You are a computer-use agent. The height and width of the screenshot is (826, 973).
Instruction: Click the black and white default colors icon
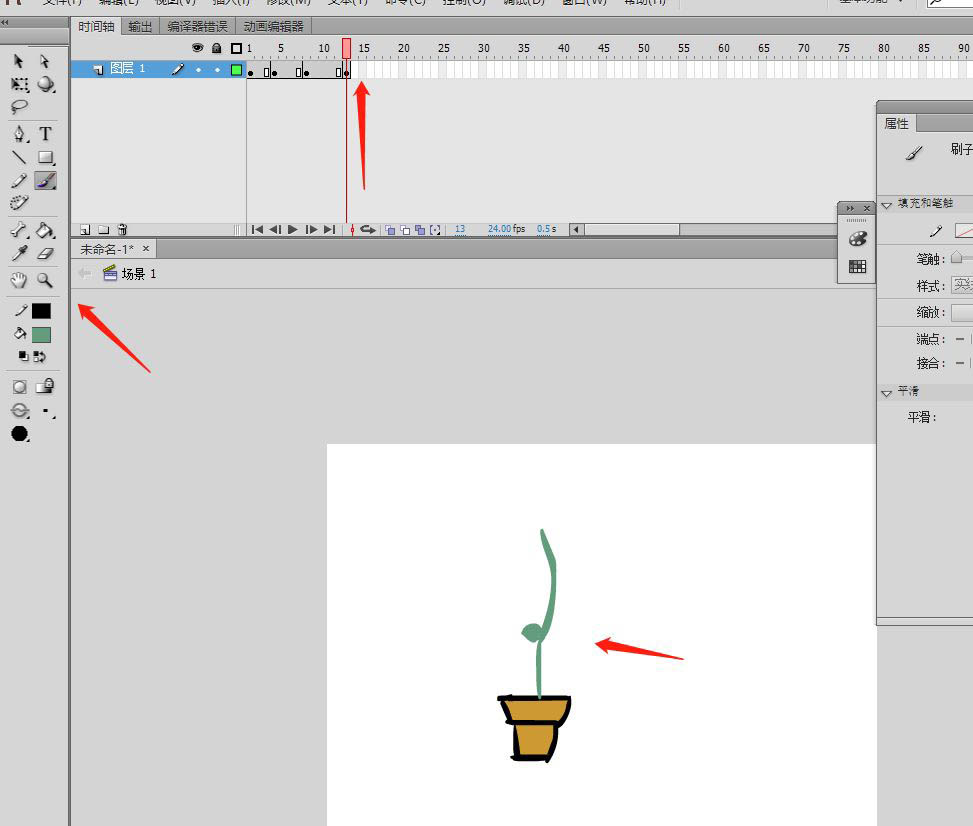[23, 356]
